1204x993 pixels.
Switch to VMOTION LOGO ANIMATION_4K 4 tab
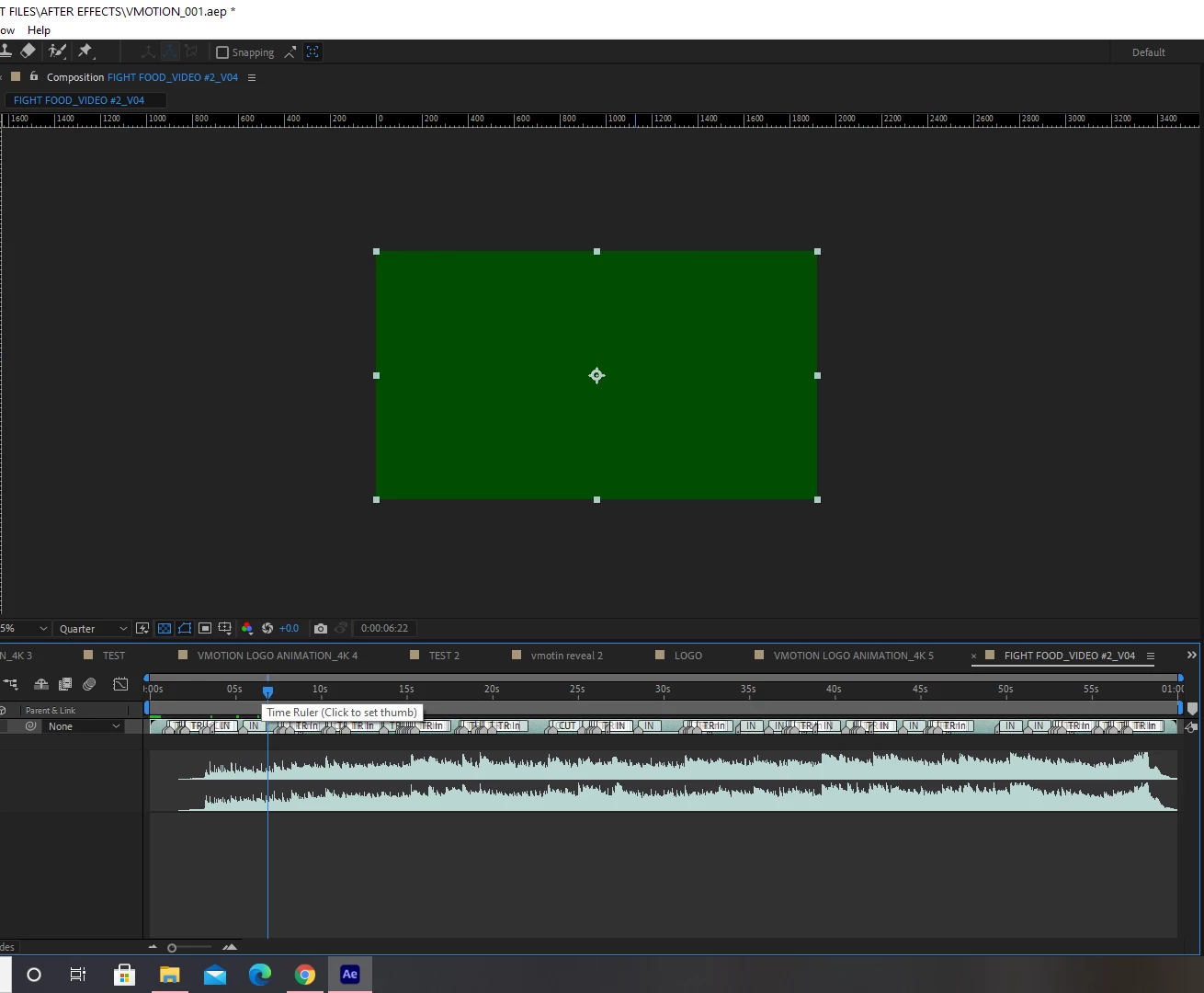(278, 656)
